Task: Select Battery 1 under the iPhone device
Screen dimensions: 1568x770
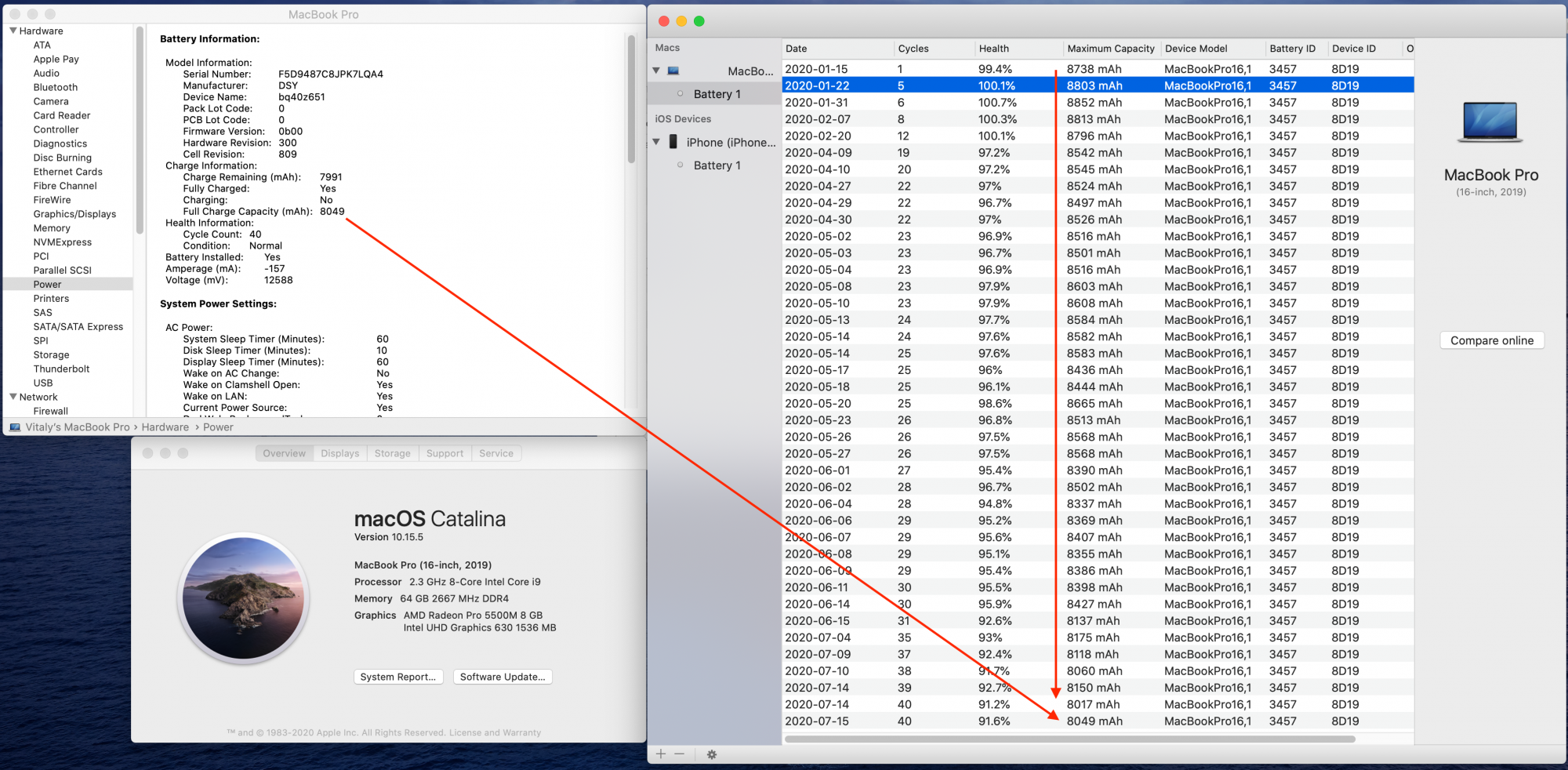Action: [717, 165]
